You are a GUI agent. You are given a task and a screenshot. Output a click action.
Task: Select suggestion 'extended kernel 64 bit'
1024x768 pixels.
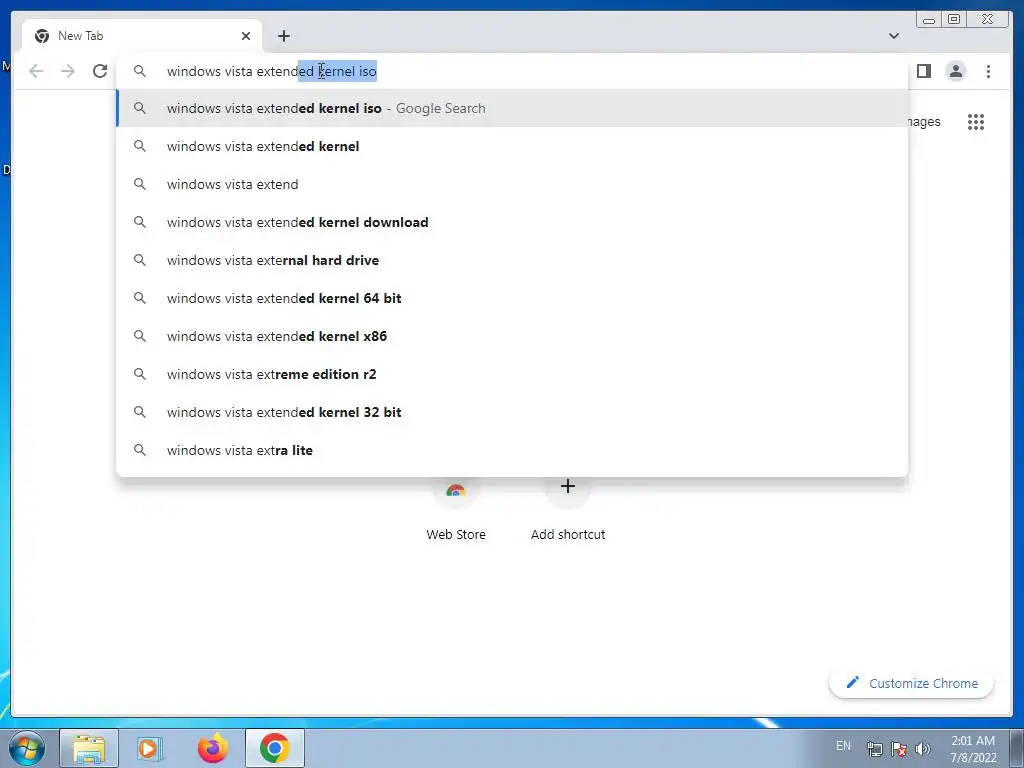512,298
